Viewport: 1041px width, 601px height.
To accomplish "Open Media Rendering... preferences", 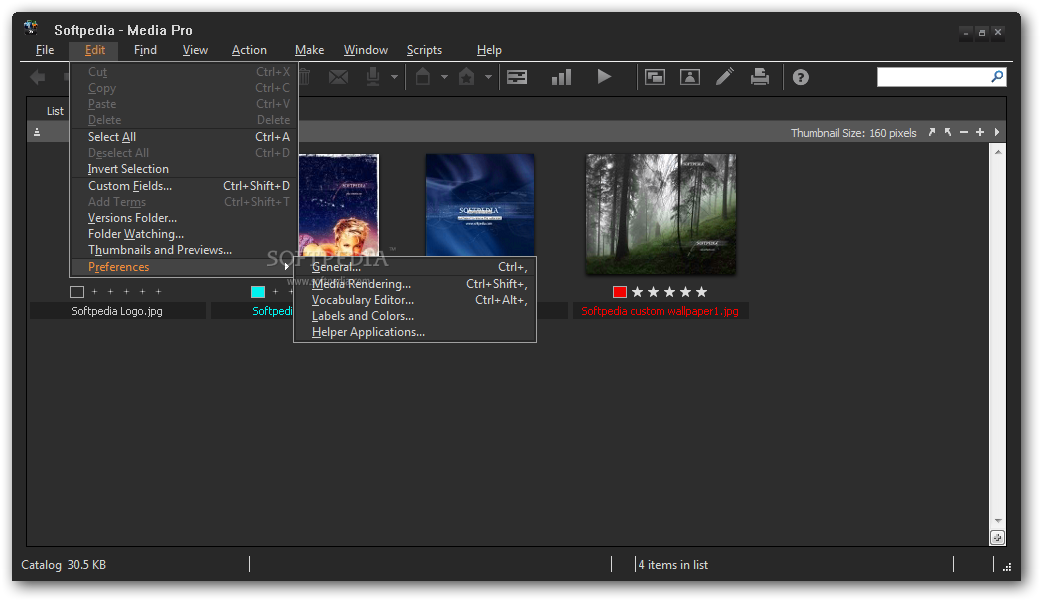I will point(415,284).
